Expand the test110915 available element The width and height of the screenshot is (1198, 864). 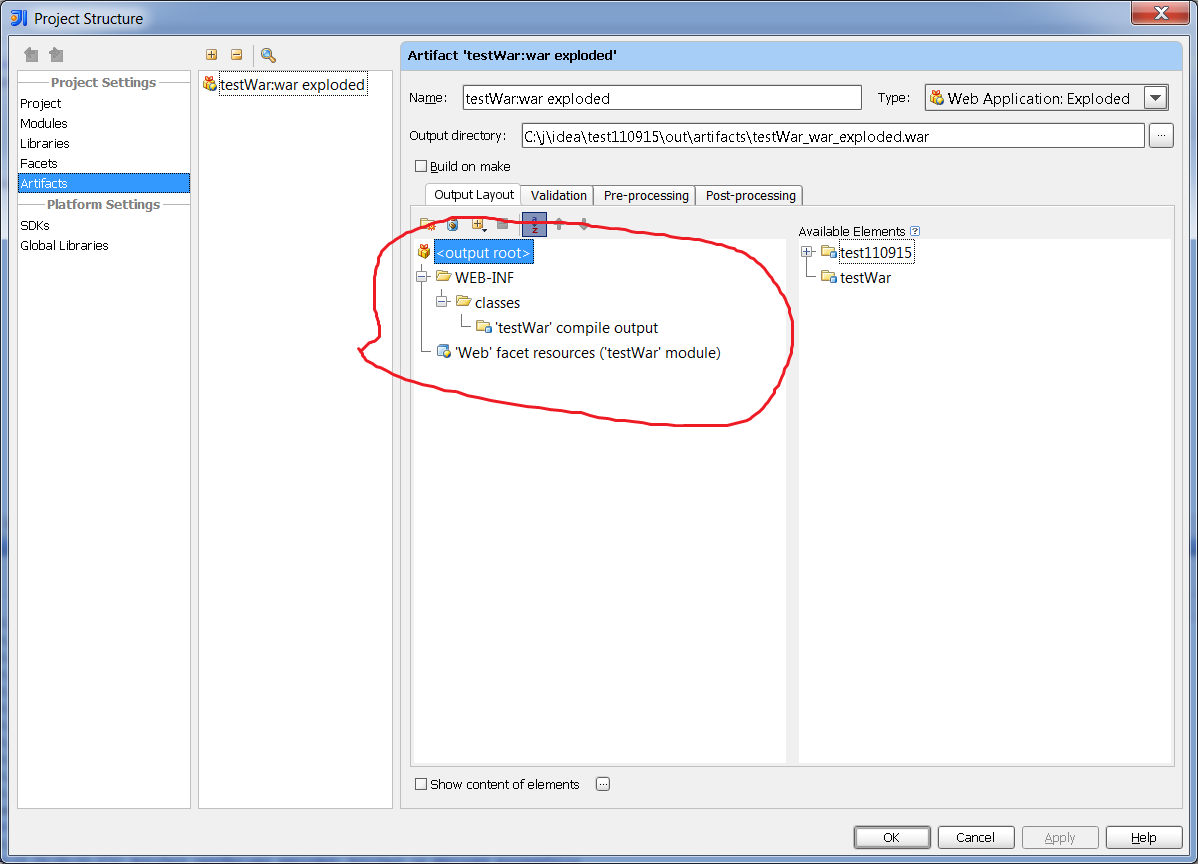point(807,251)
